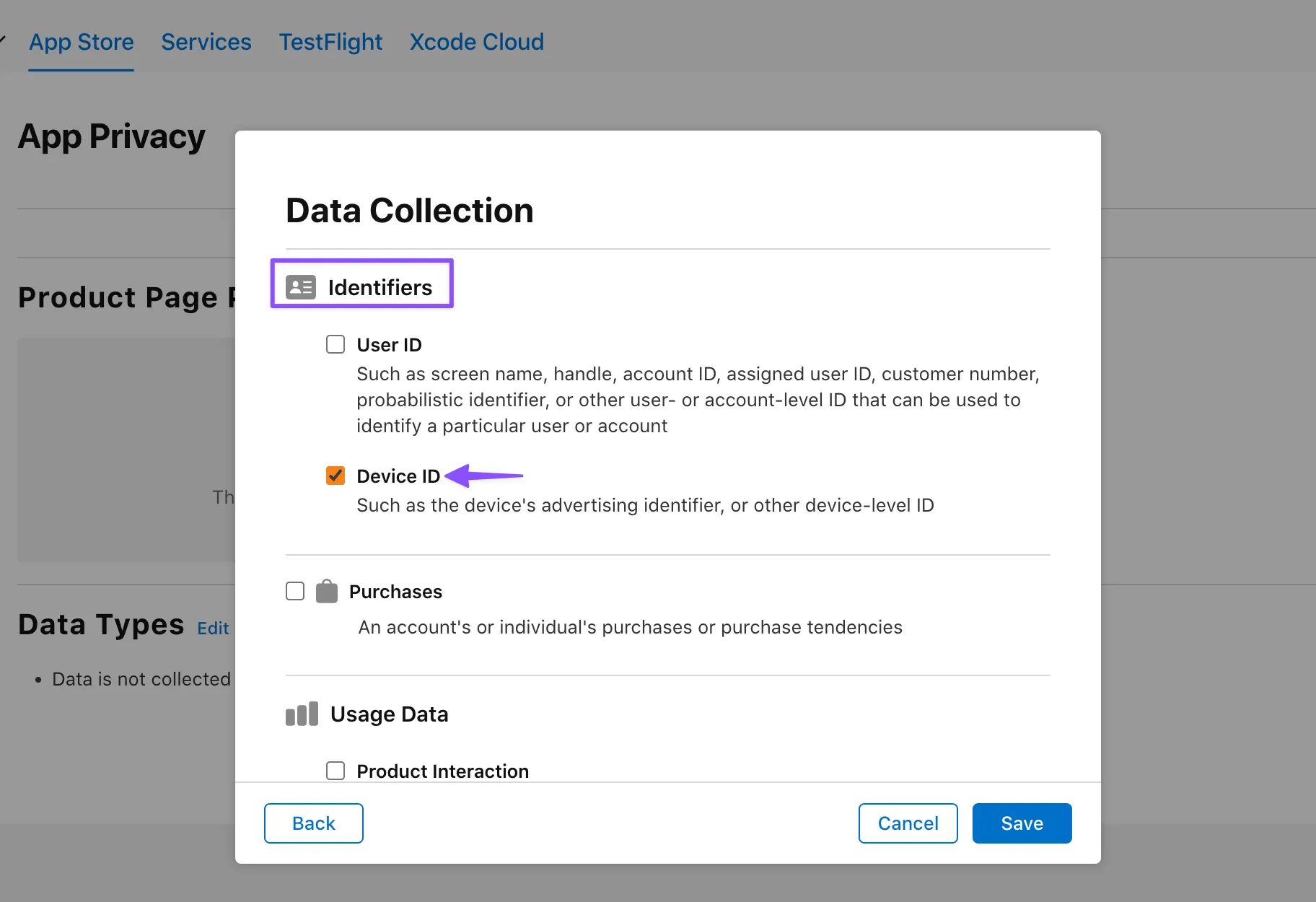
Task: Uncheck the Device ID checkbox
Action: pyautogui.click(x=335, y=476)
